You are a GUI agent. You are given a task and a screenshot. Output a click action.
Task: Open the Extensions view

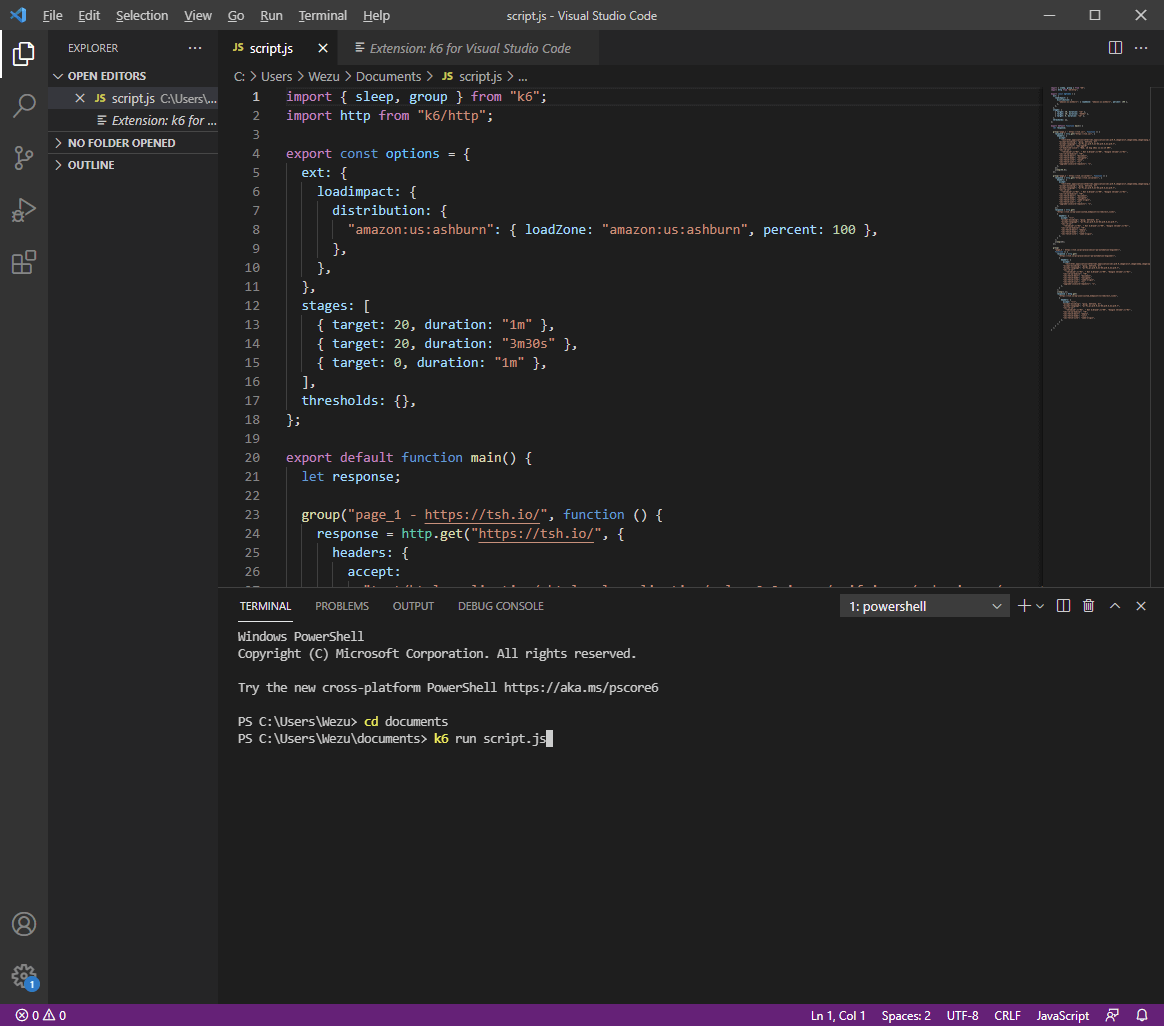24,263
